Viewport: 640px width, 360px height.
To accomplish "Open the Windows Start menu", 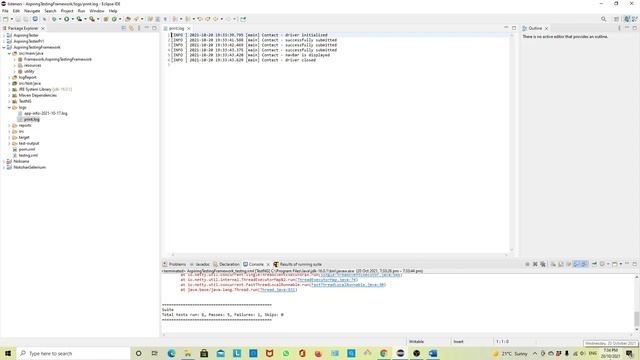I will (x=8, y=353).
